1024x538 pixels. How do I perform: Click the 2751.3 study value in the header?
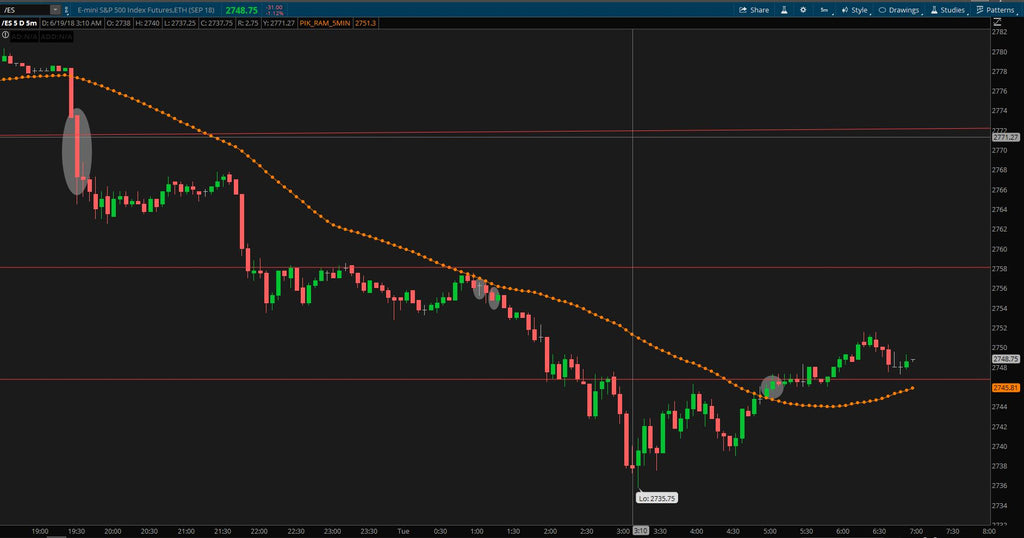[366, 23]
